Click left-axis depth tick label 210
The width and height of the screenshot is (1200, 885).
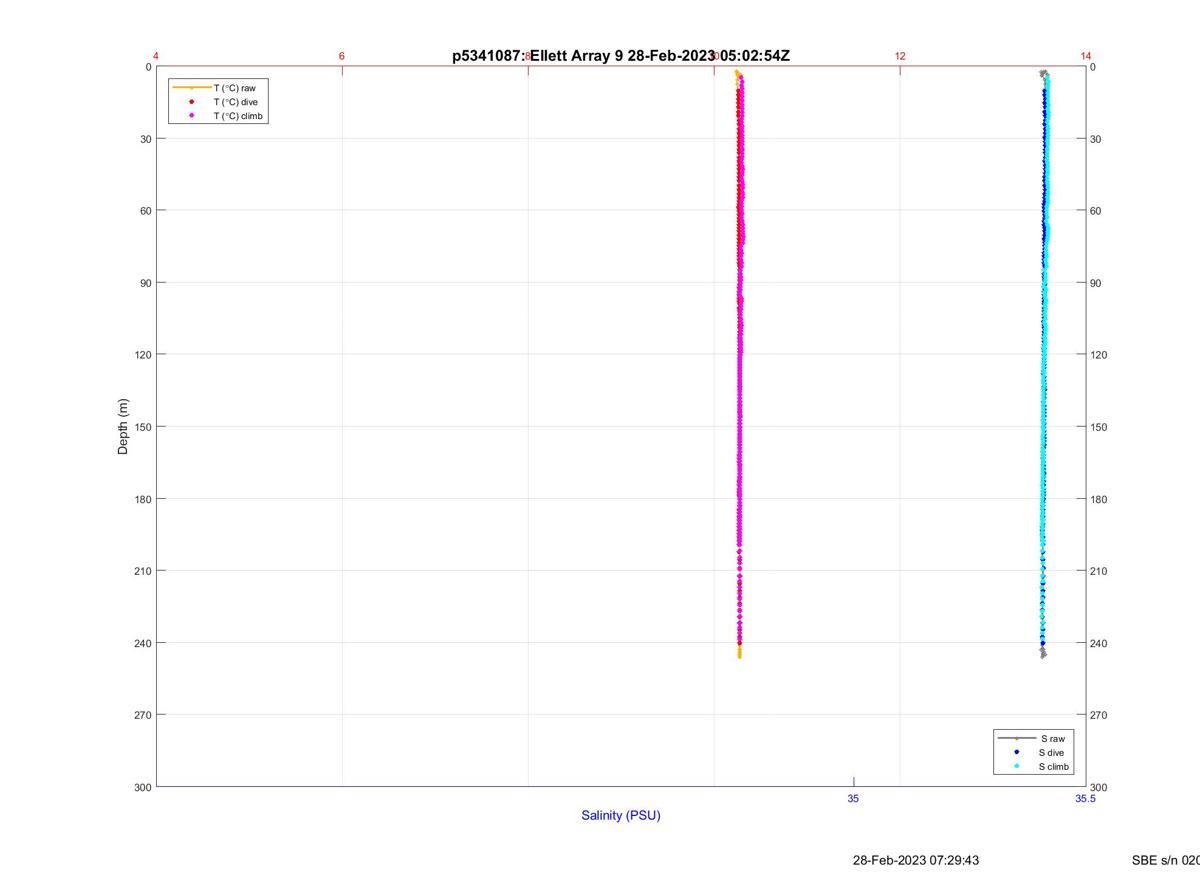point(142,571)
